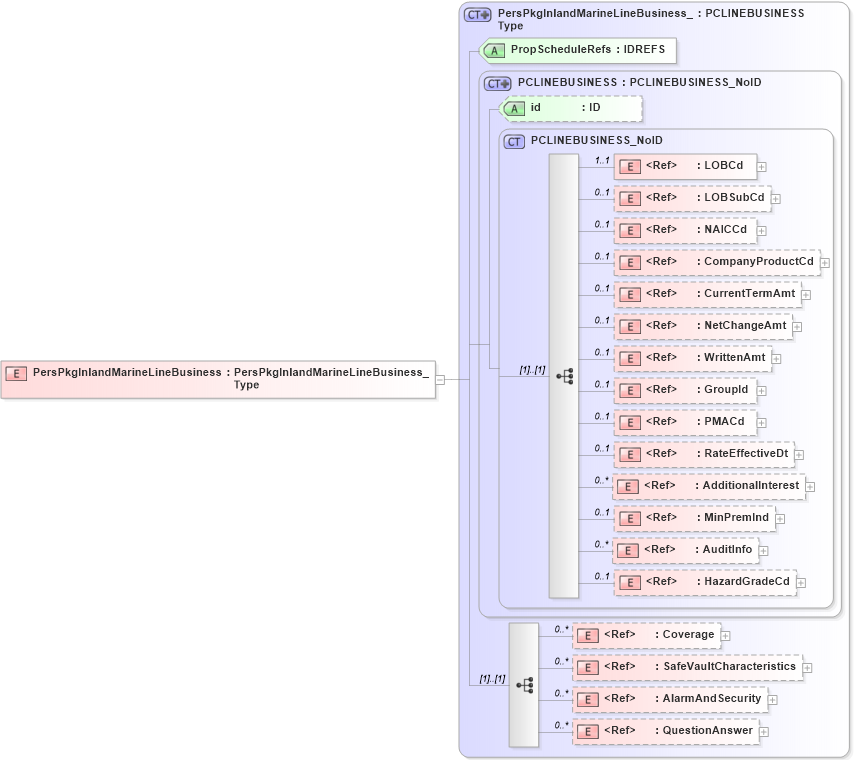The width and height of the screenshot is (854, 760).
Task: Select the E icon of the LOBCd reference
Action: pyautogui.click(x=630, y=166)
